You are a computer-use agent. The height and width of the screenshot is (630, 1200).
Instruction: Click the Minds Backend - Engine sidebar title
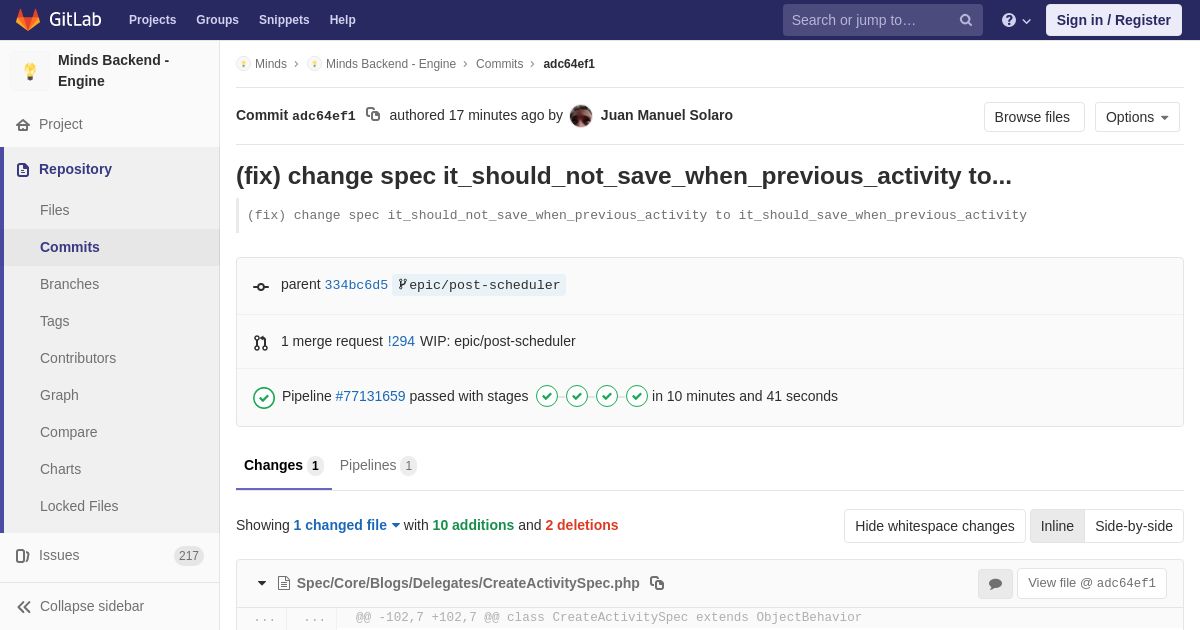(114, 71)
